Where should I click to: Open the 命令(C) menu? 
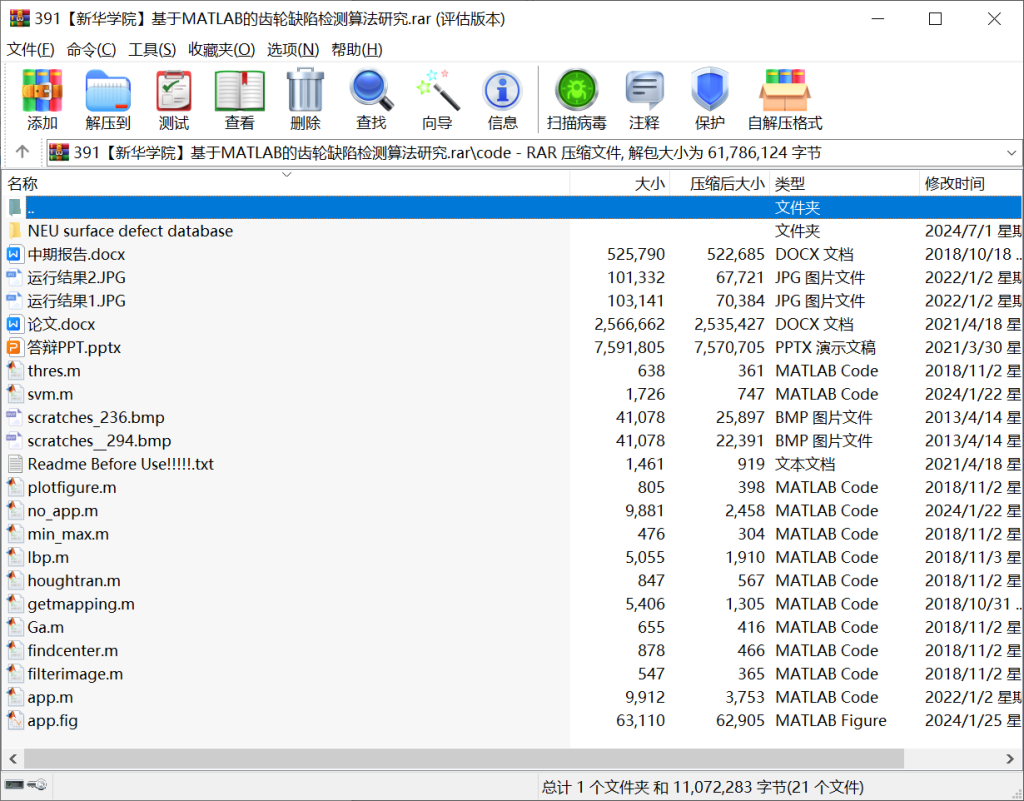(x=91, y=50)
